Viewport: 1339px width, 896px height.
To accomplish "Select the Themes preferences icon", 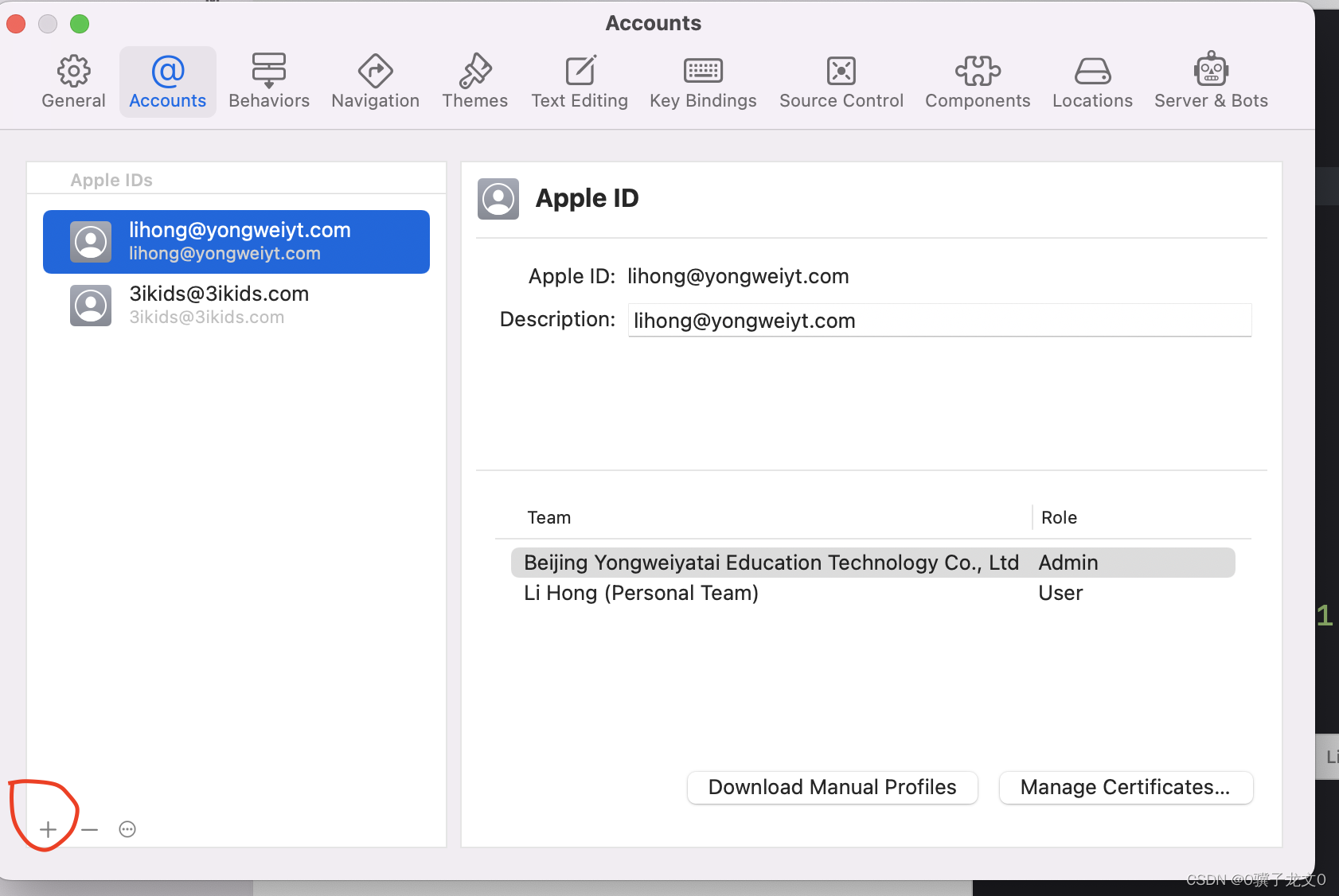I will [x=474, y=80].
